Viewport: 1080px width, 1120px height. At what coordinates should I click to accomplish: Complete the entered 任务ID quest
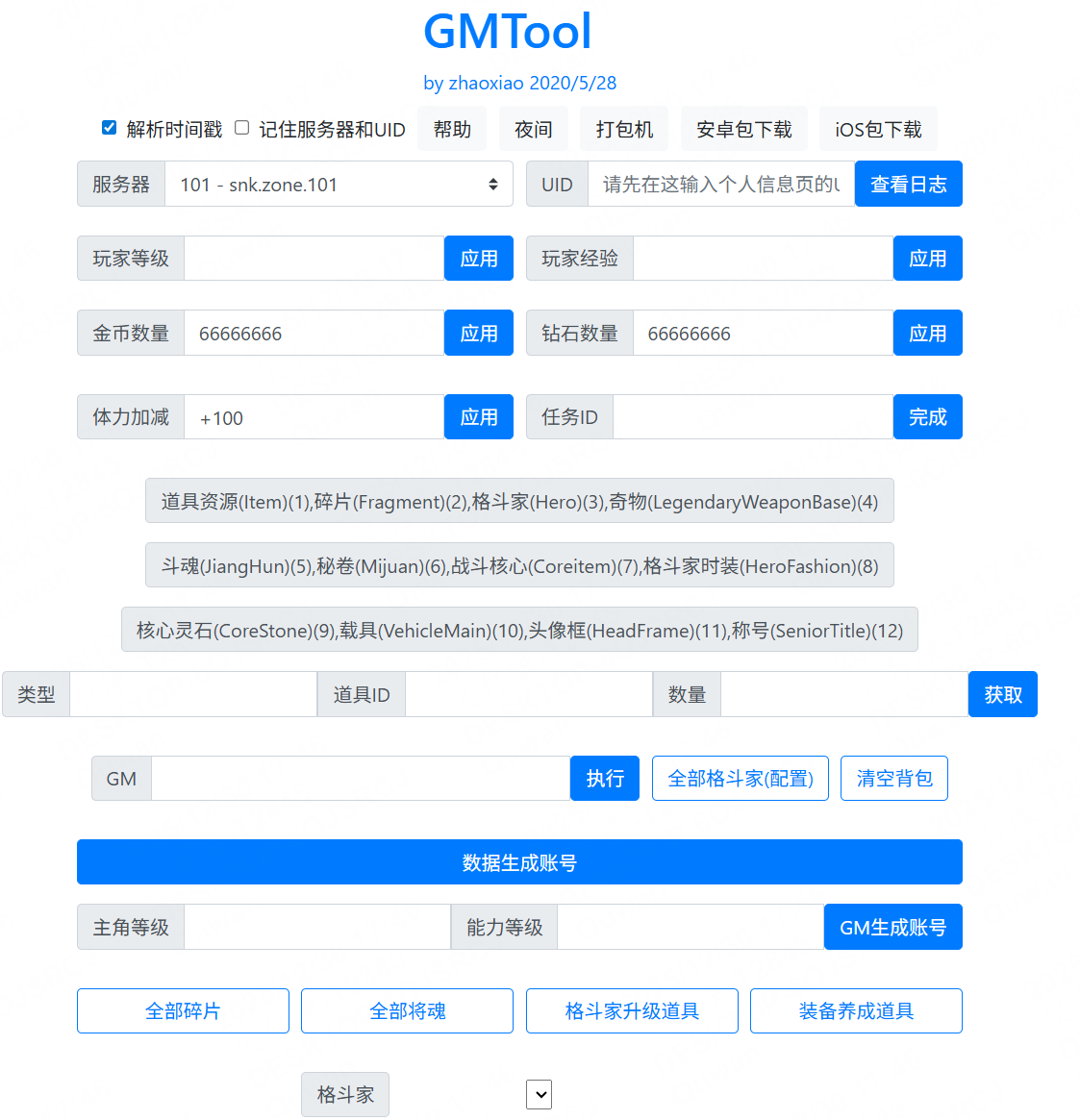(927, 416)
